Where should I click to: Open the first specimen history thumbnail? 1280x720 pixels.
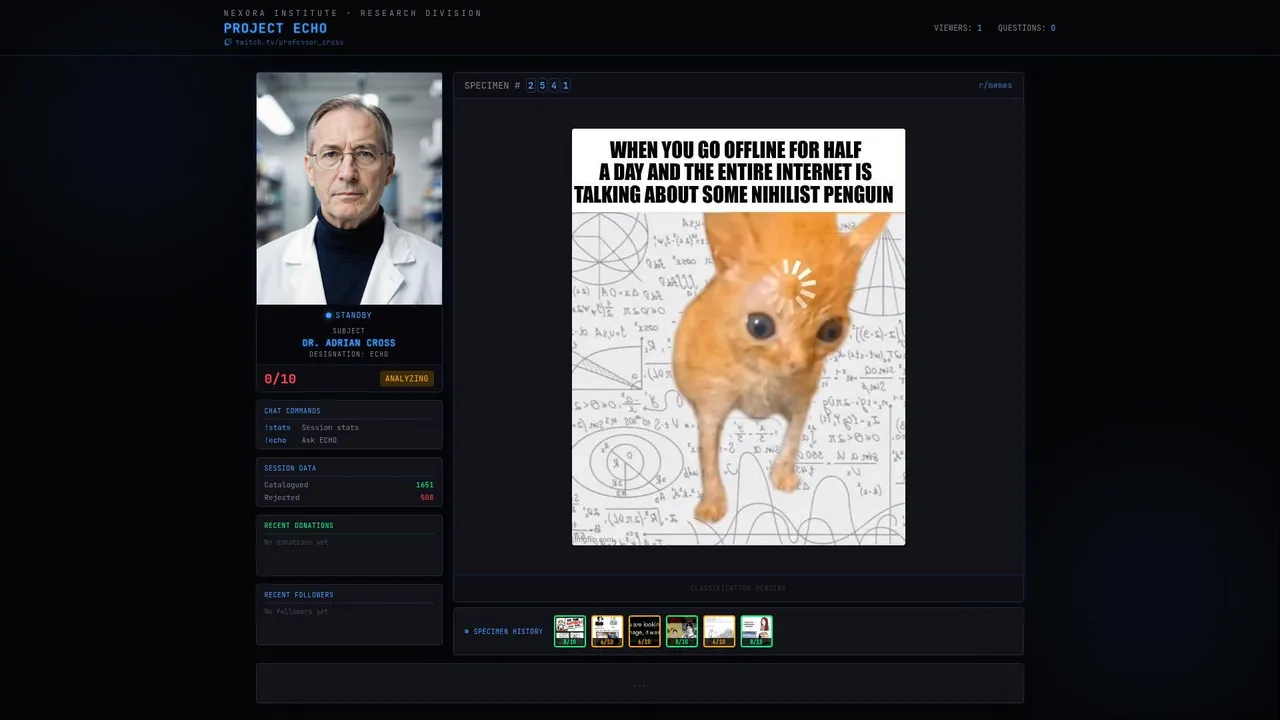click(570, 631)
